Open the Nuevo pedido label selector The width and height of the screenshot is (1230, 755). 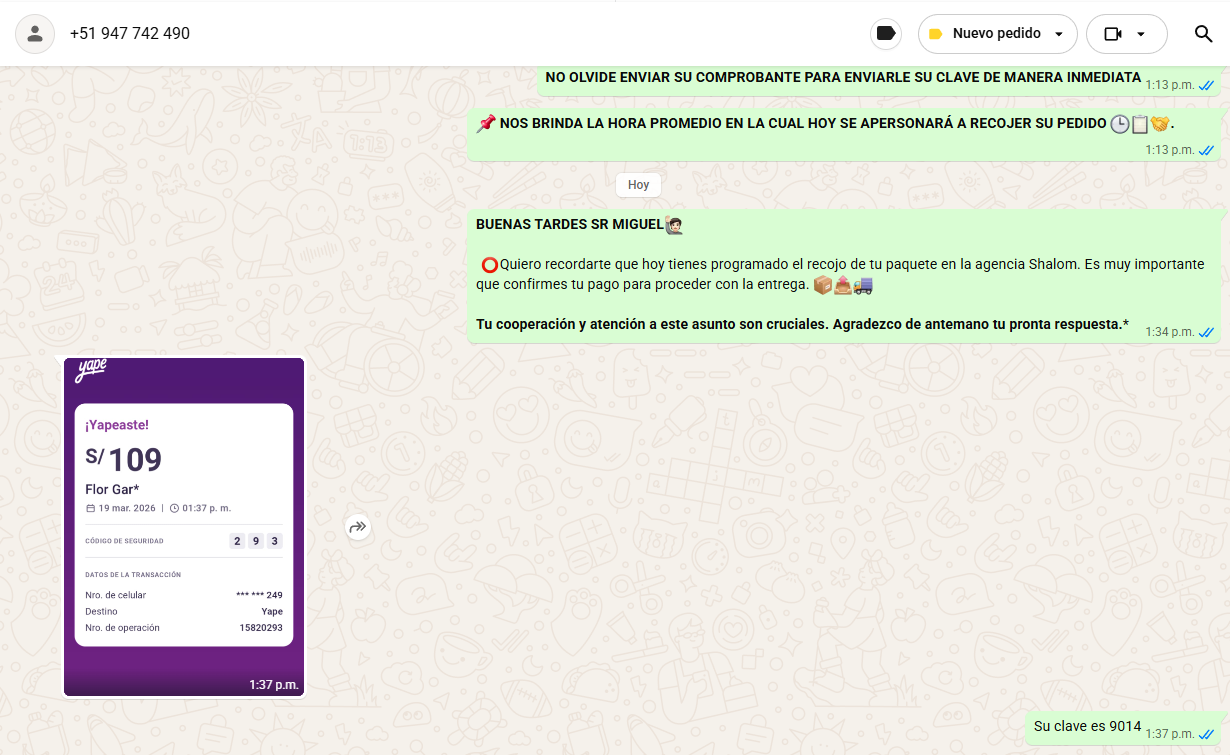(x=996, y=34)
